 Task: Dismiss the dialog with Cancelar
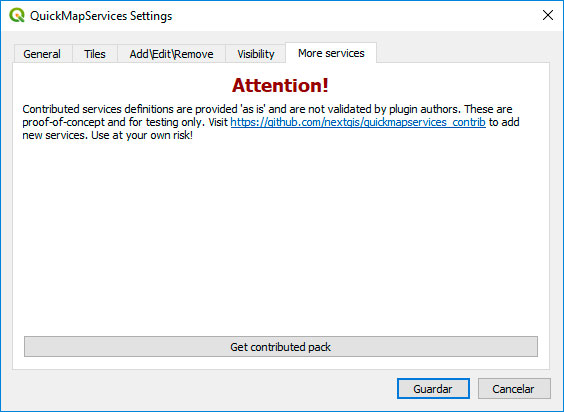[x=514, y=389]
